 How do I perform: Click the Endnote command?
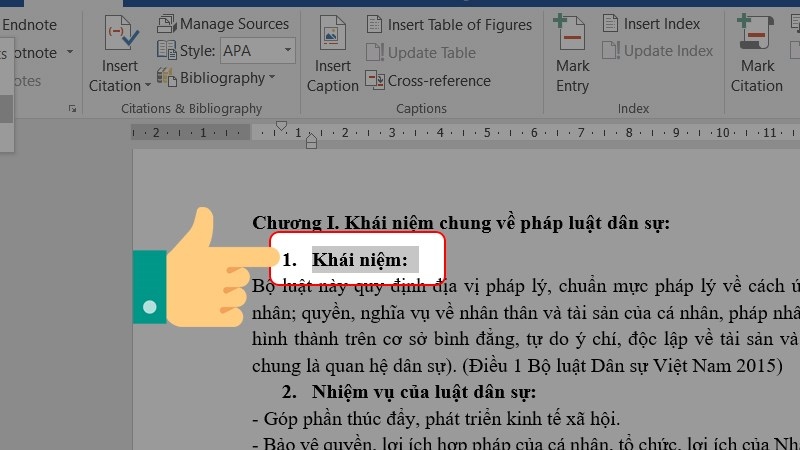pyautogui.click(x=28, y=24)
